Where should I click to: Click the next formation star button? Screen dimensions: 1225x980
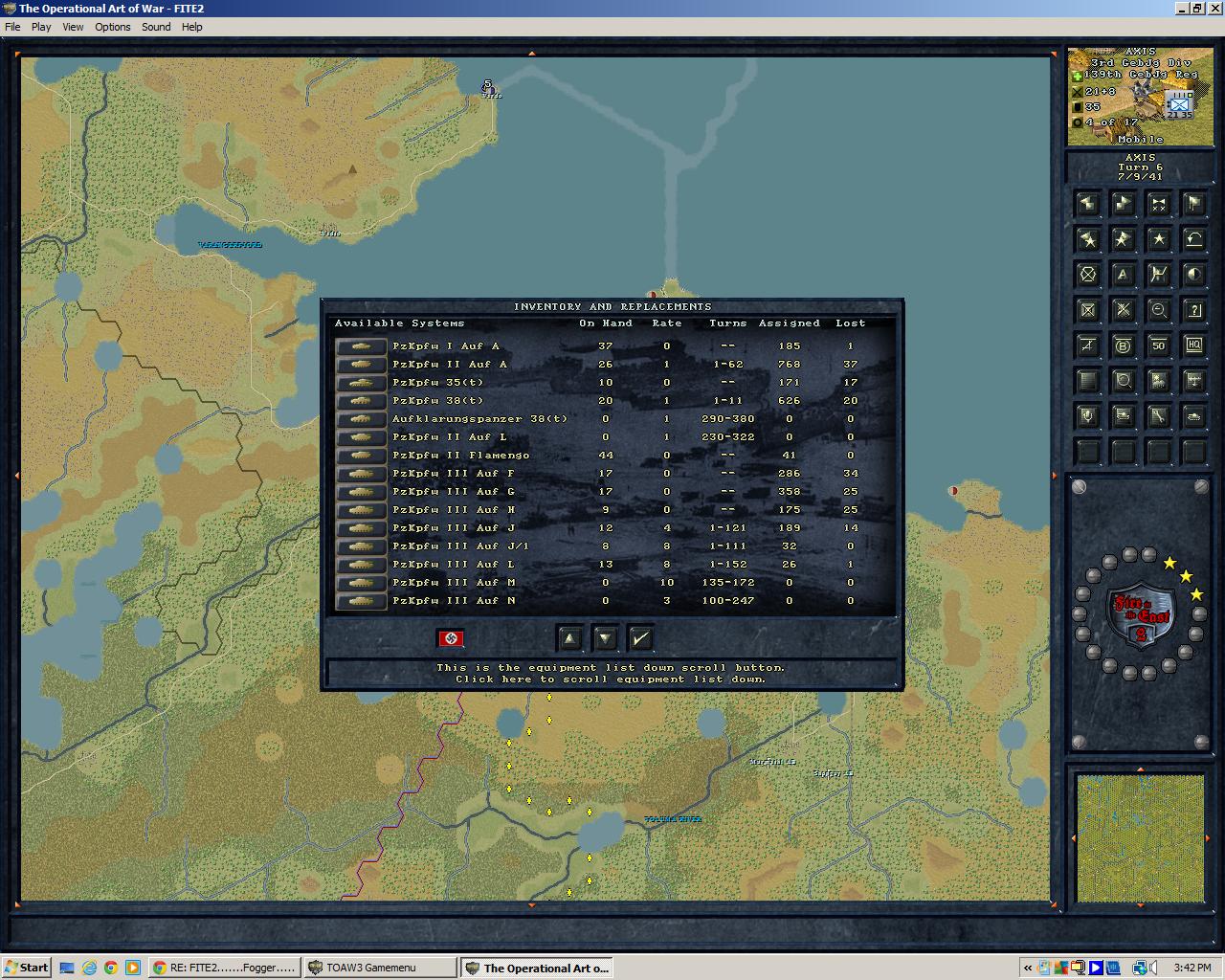(1123, 238)
